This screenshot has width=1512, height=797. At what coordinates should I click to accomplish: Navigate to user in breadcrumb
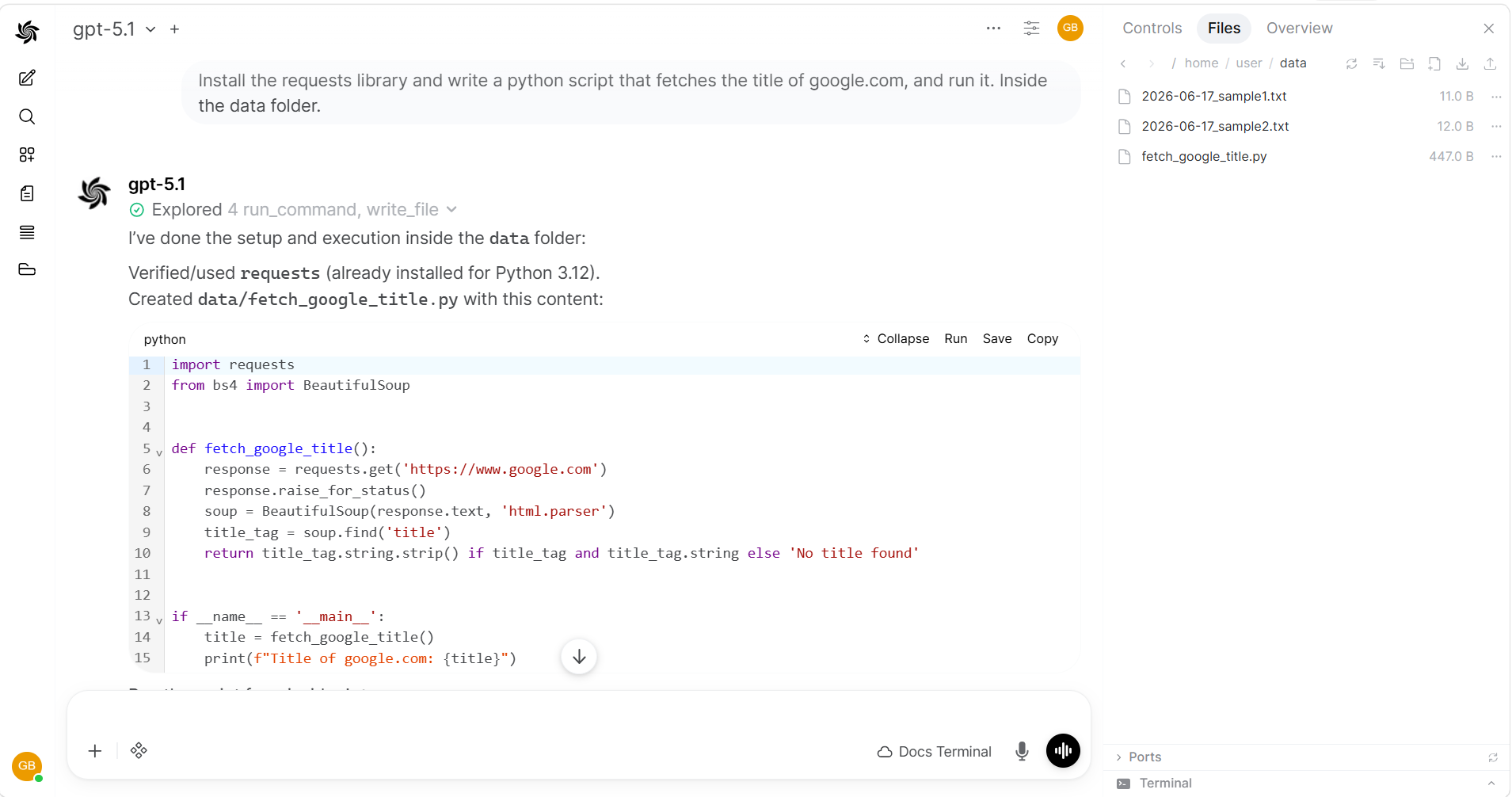pyautogui.click(x=1249, y=63)
